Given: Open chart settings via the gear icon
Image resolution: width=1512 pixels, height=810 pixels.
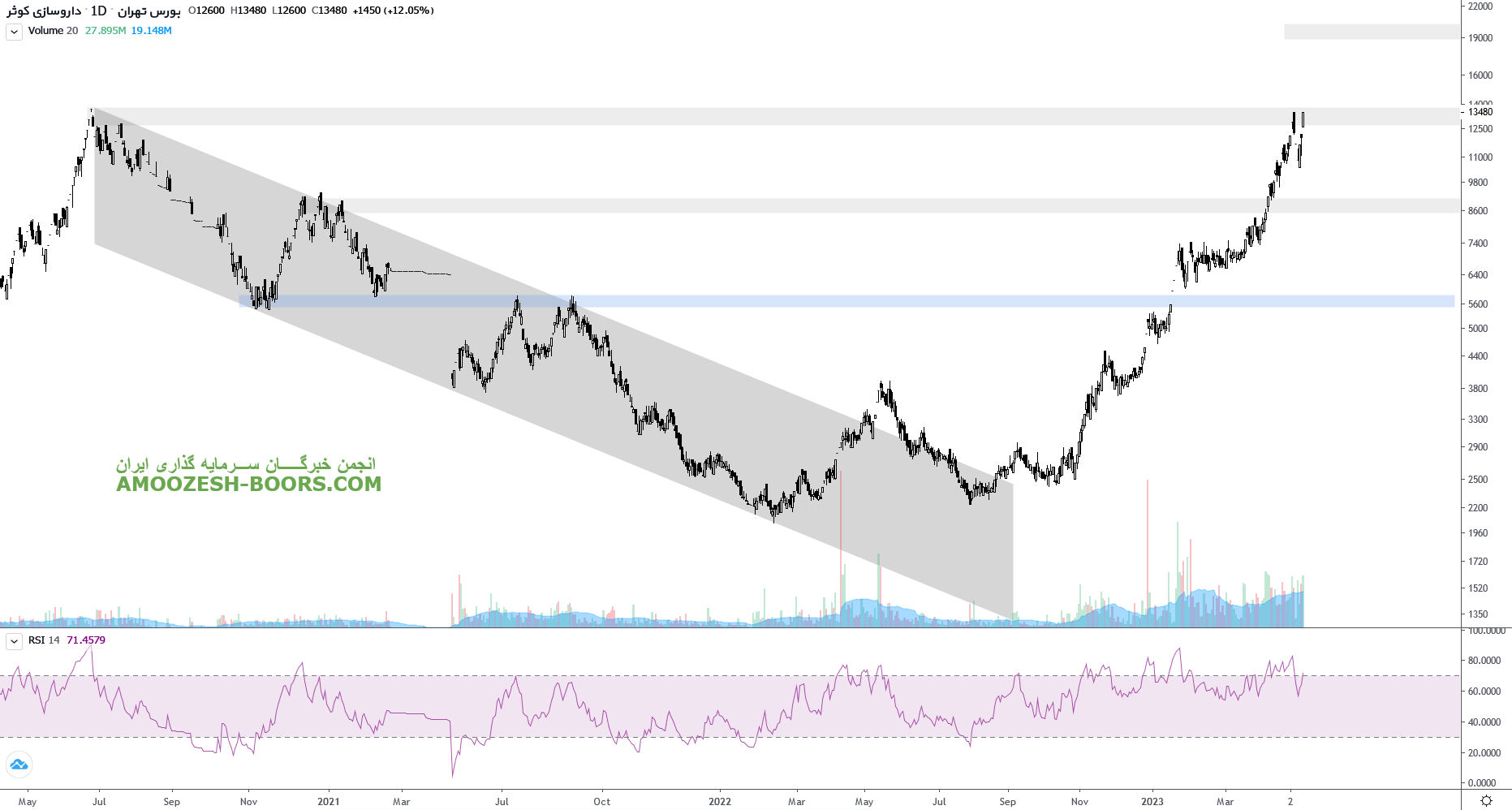Looking at the screenshot, I should [1486, 800].
